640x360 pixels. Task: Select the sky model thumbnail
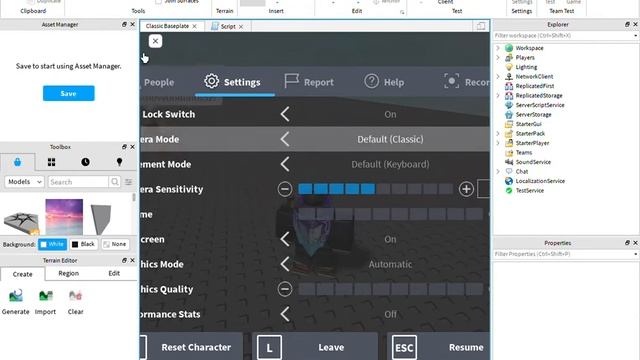64,217
